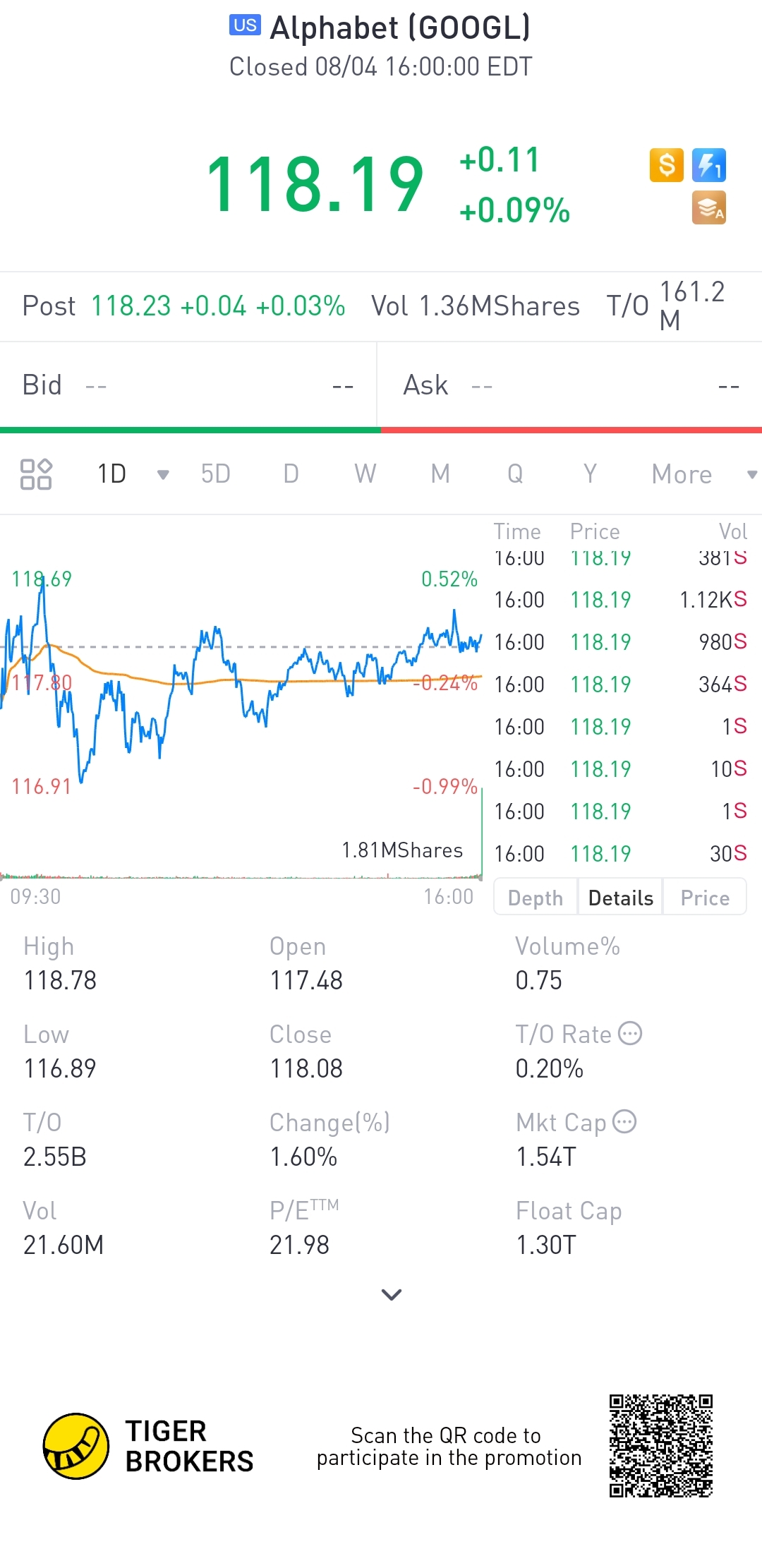Tap the Vol 21.60M value
Viewport: 762px width, 1568px height.
pos(64,1245)
